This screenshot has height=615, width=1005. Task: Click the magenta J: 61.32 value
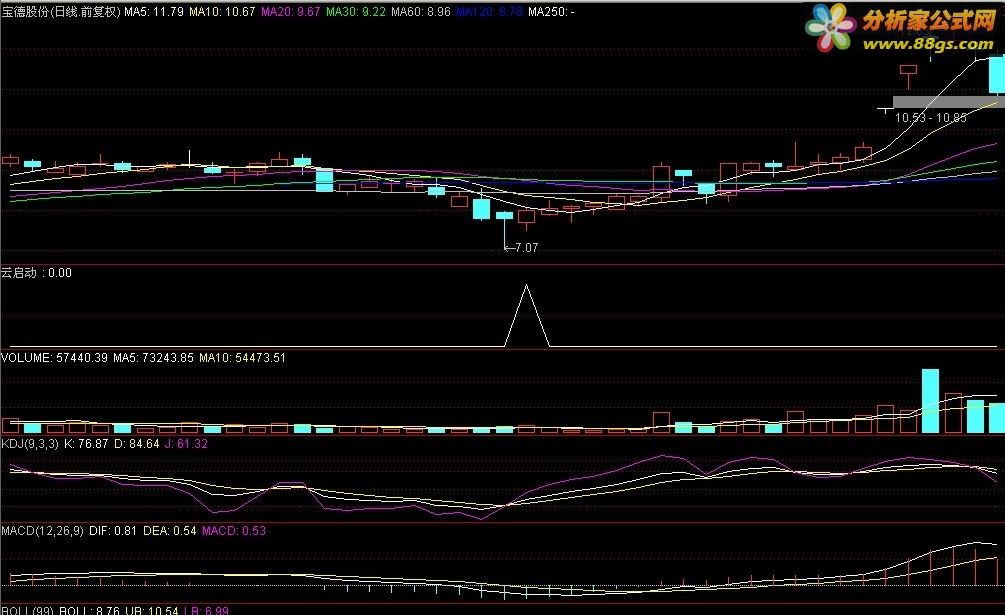click(186, 444)
